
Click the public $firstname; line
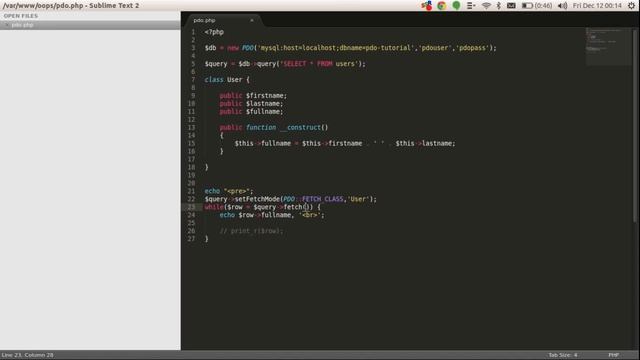tap(253, 96)
